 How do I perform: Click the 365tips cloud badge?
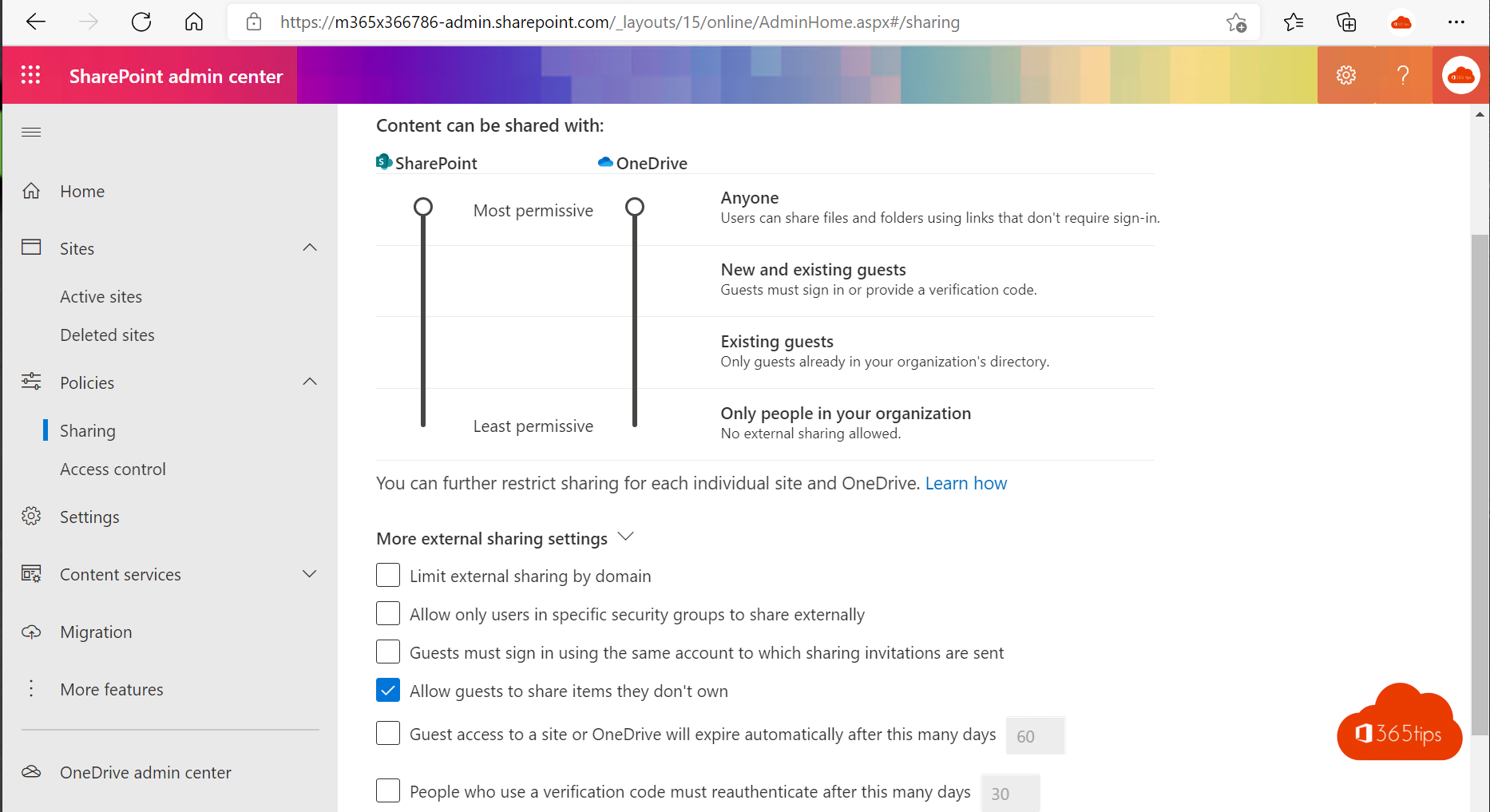click(1400, 723)
